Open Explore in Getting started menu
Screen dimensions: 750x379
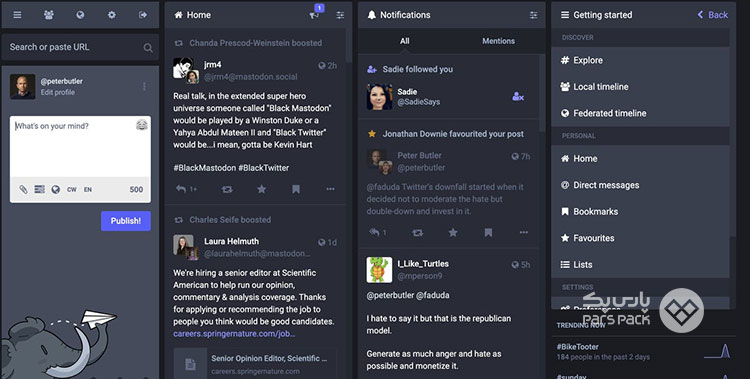coord(640,60)
